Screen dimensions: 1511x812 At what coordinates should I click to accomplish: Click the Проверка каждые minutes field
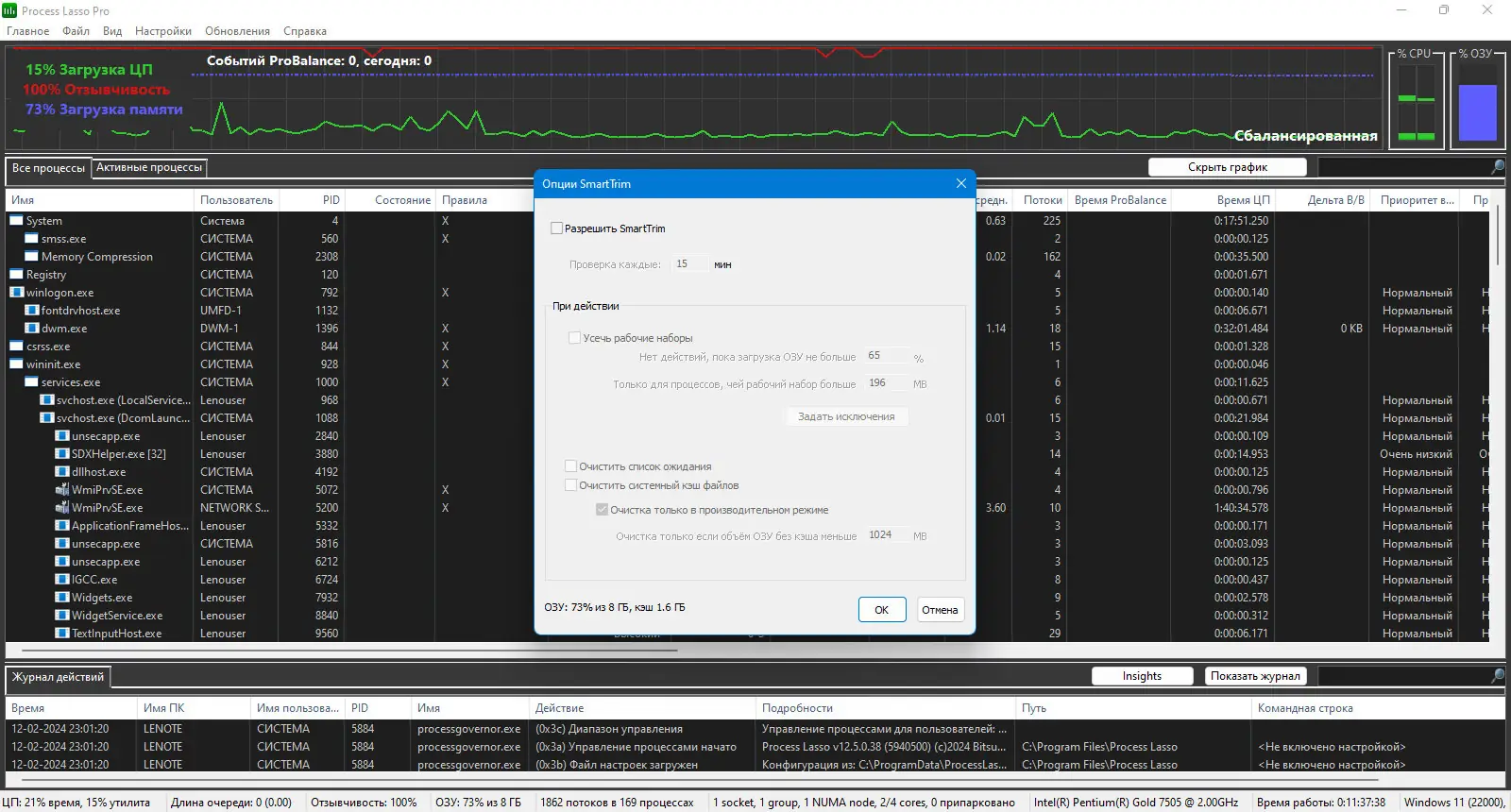(x=688, y=264)
